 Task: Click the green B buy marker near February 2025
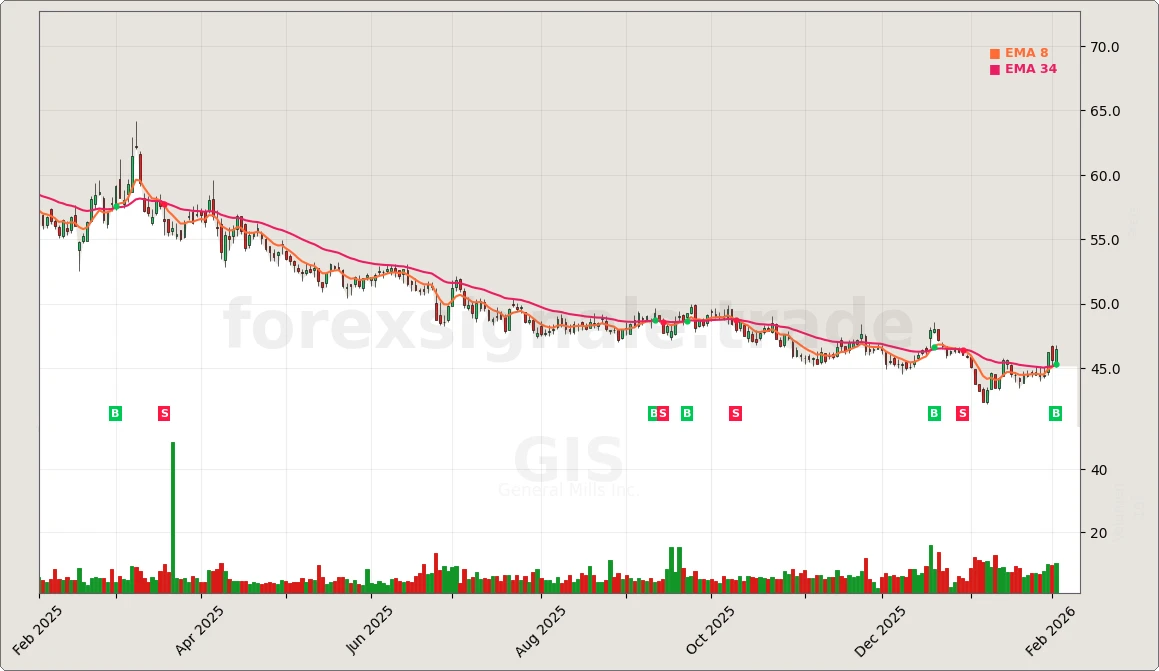(x=115, y=413)
